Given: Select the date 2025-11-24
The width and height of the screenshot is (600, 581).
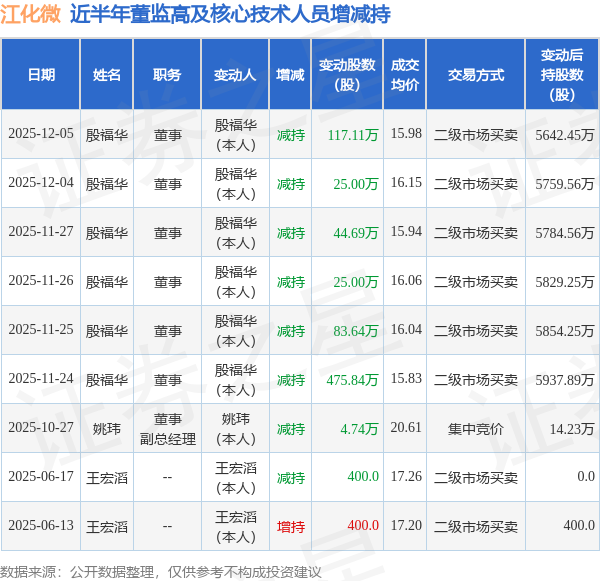Looking at the screenshot, I should coord(41,379).
